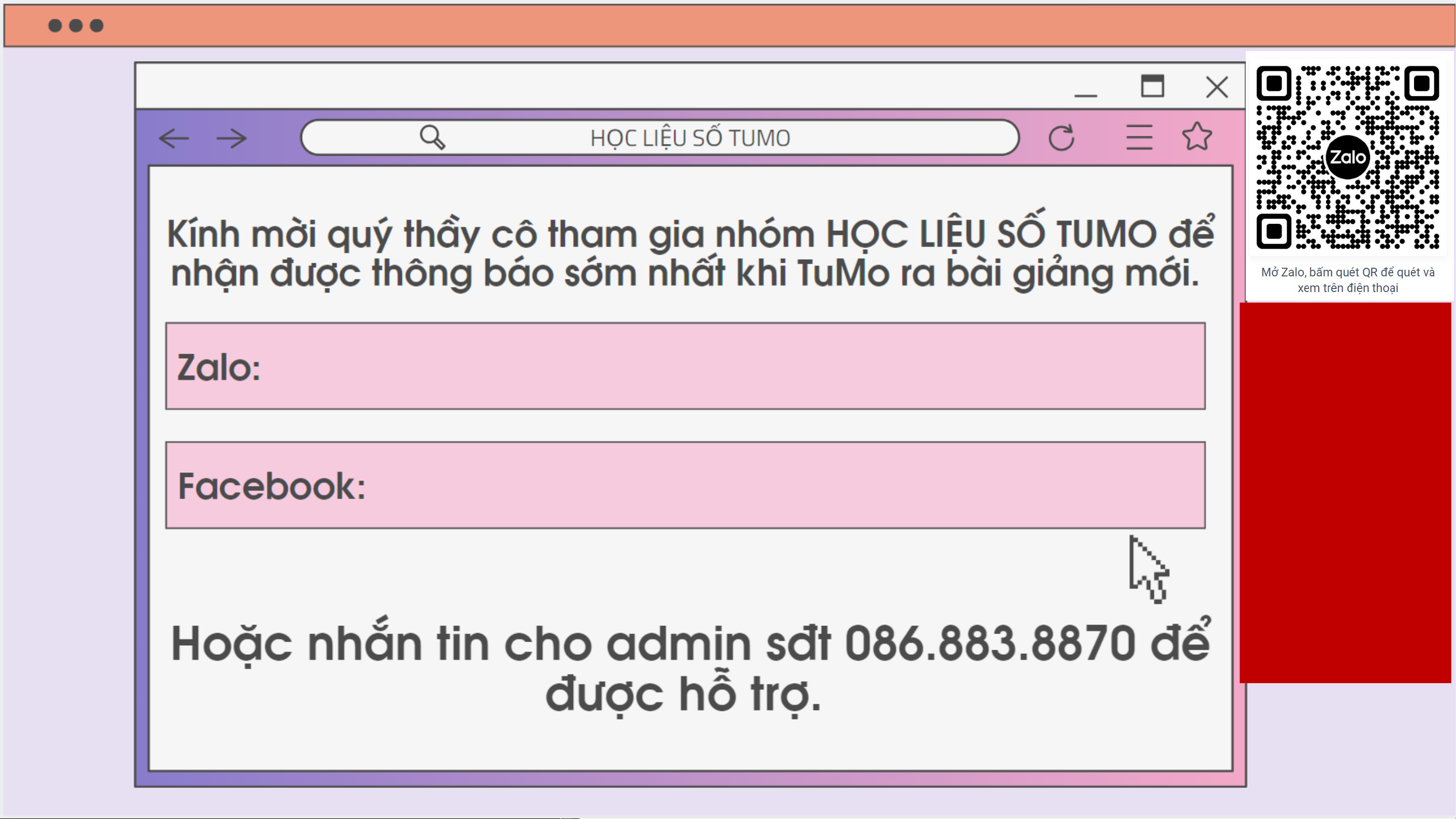This screenshot has height=819, width=1456.
Task: Click the forward arrow navigation icon
Action: click(232, 138)
